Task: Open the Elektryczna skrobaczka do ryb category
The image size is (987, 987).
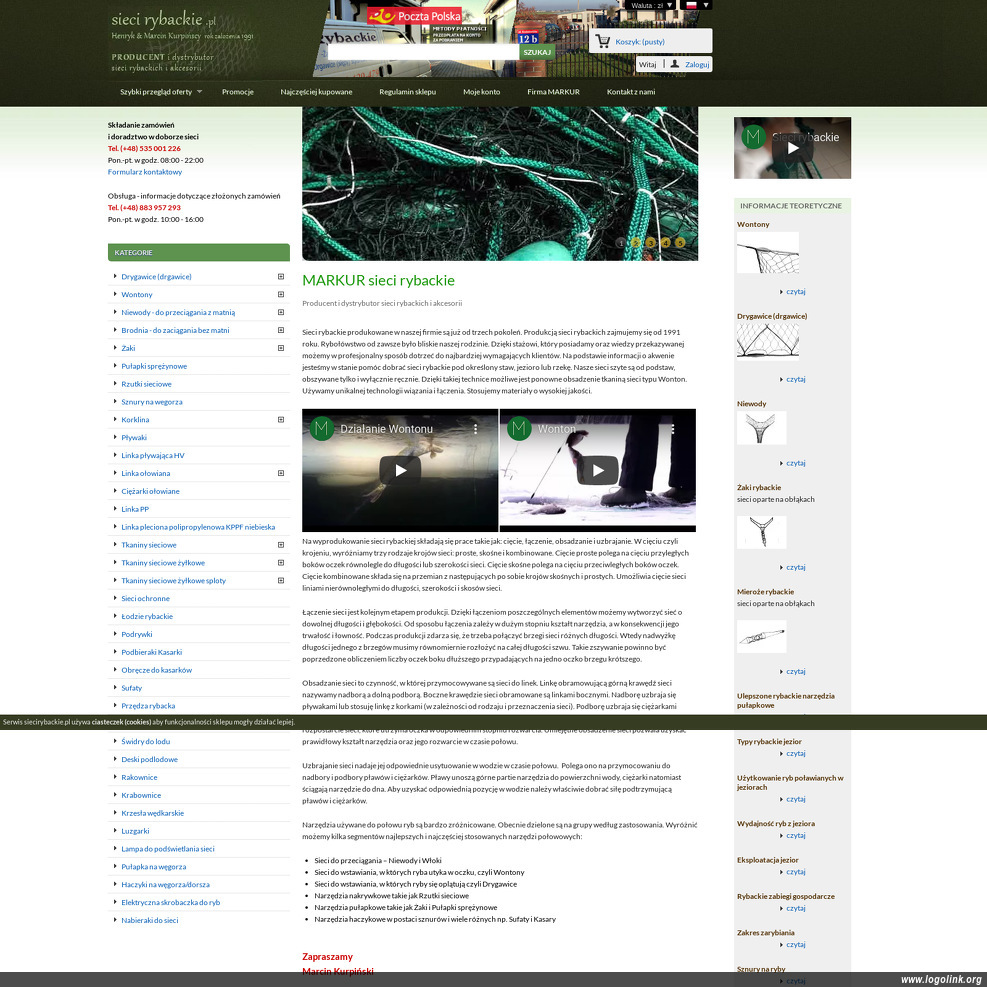Action: (x=171, y=902)
